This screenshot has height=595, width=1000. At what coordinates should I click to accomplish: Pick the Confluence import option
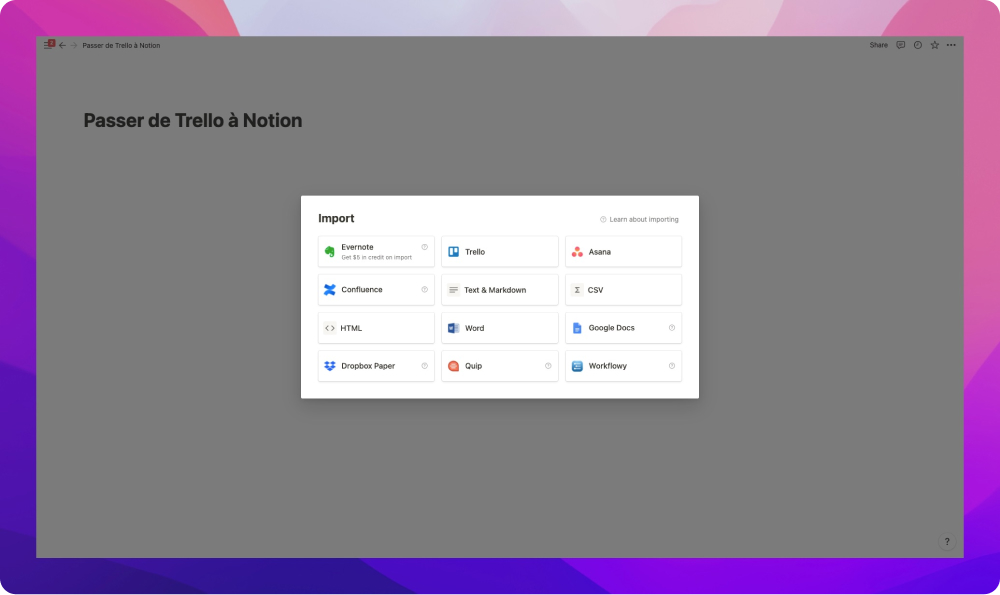[x=376, y=290]
